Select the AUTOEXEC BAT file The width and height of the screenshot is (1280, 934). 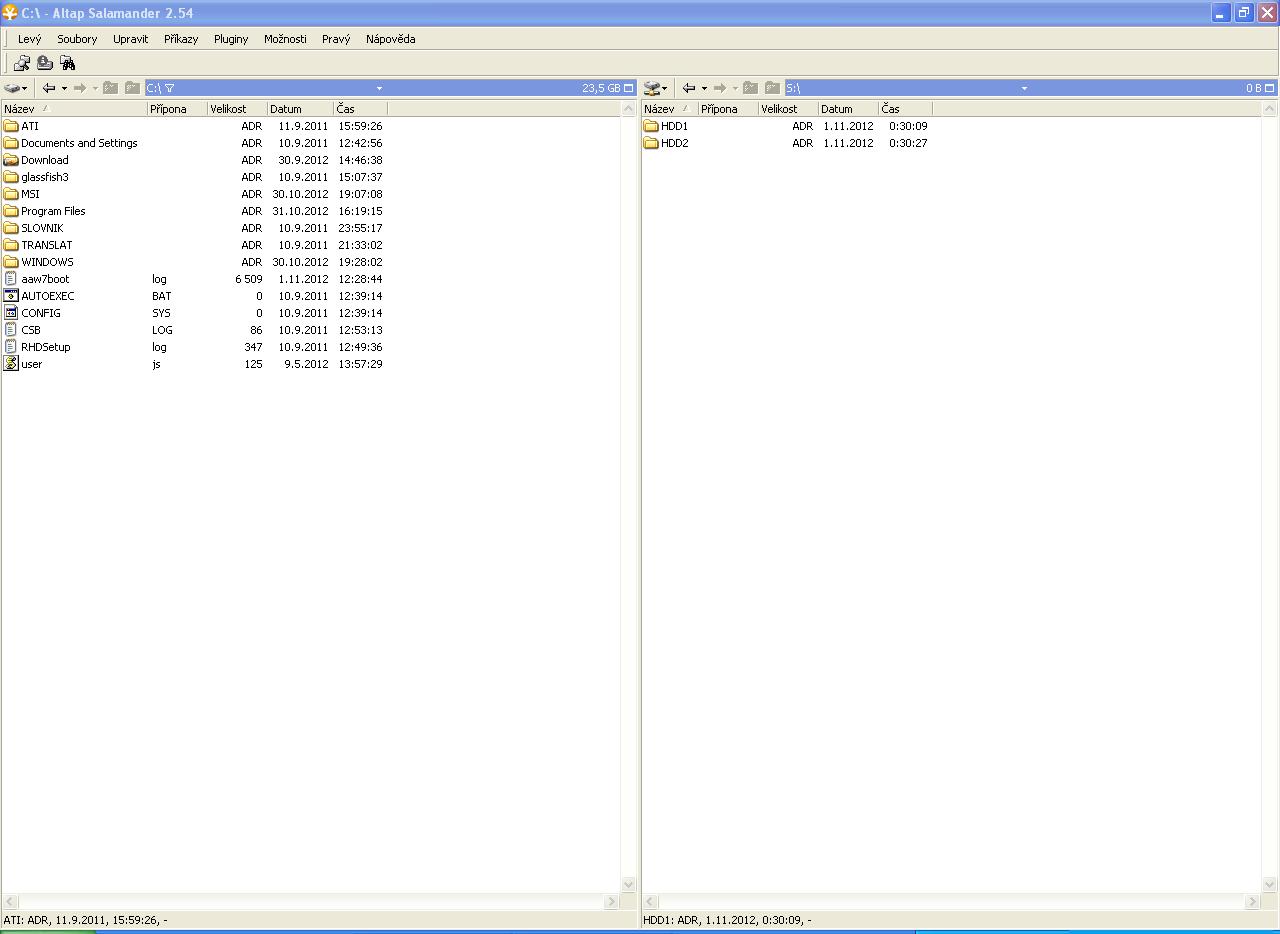click(x=47, y=296)
